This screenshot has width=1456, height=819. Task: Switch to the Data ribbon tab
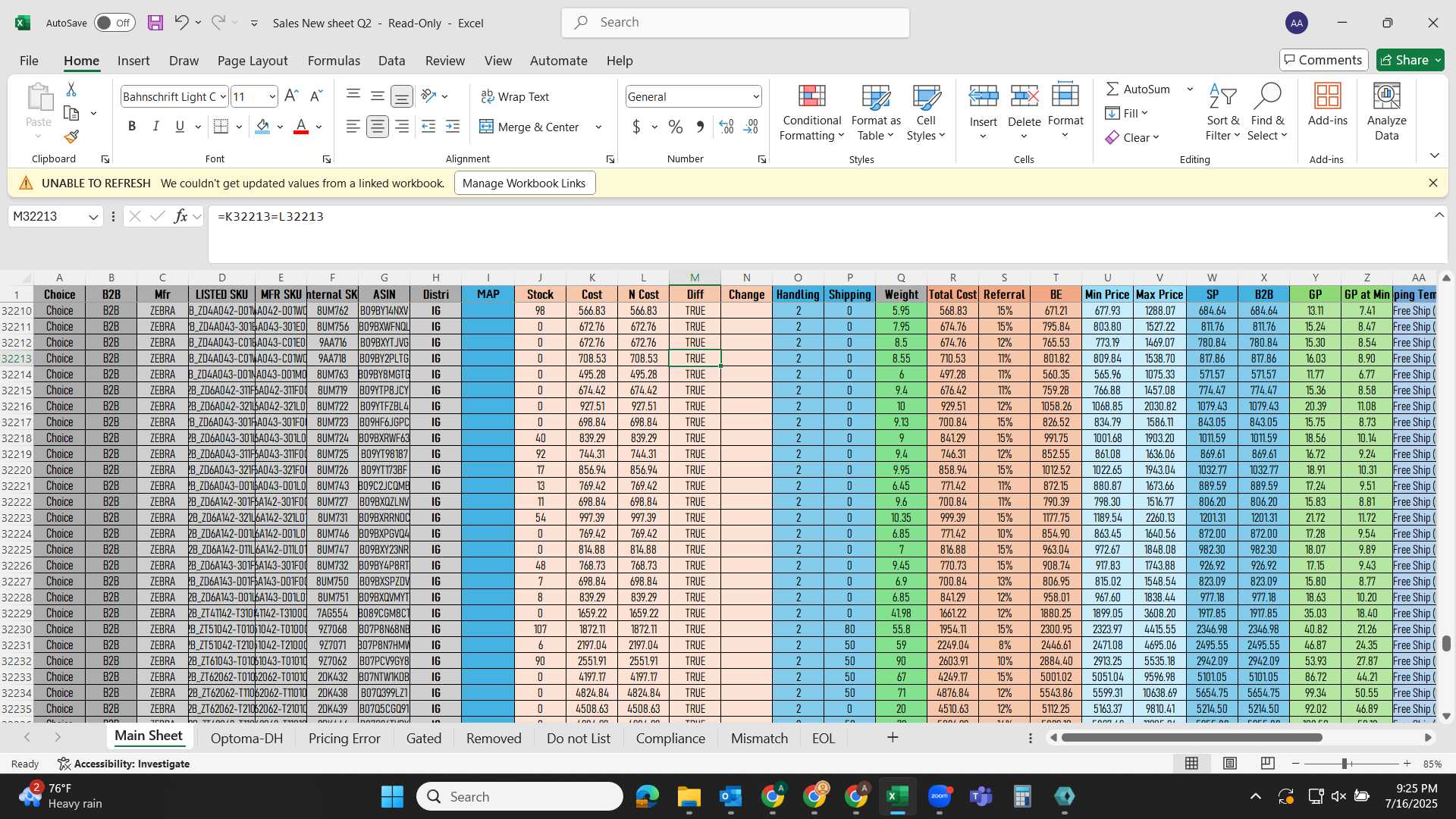click(x=391, y=61)
